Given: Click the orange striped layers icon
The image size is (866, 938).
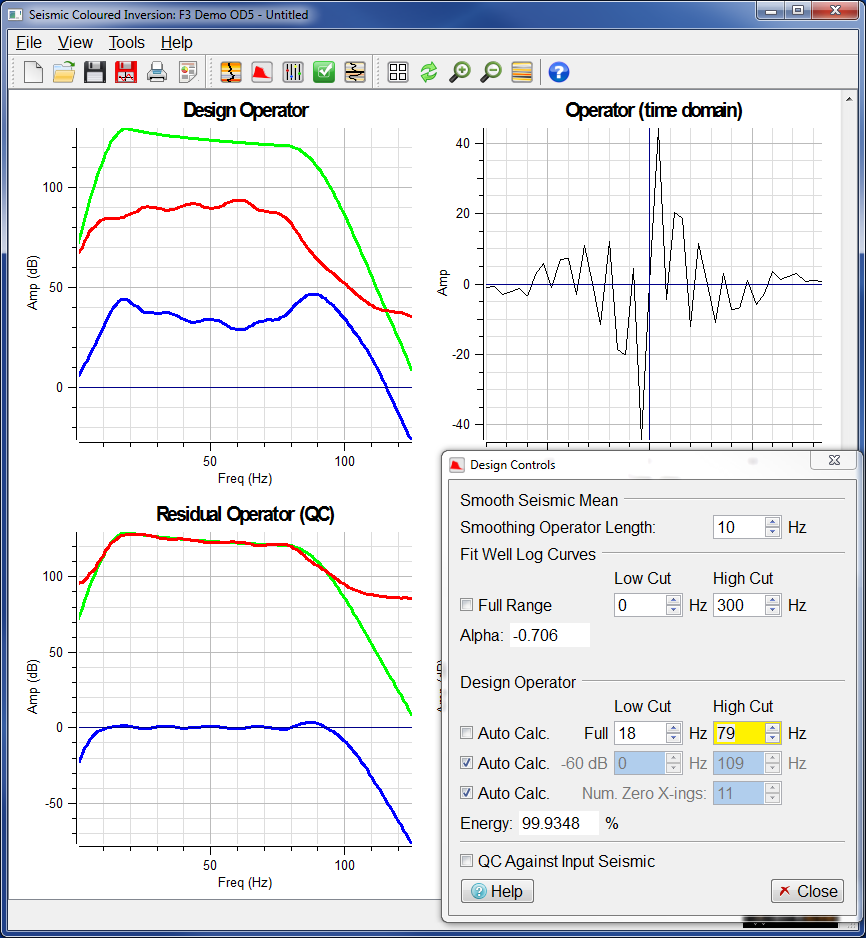Looking at the screenshot, I should [x=522, y=72].
